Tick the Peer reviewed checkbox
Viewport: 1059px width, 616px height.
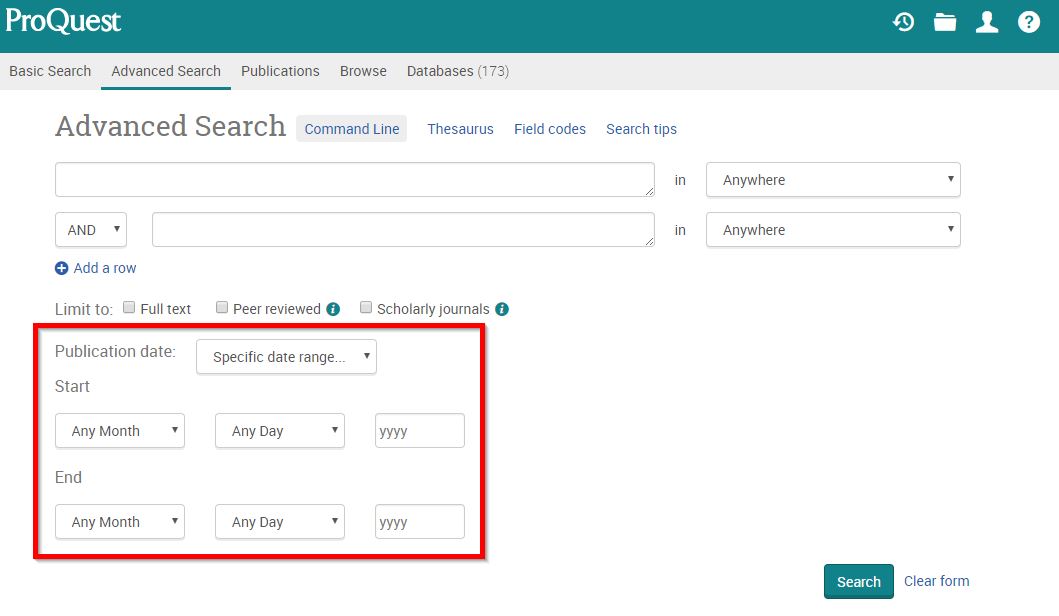(x=222, y=308)
